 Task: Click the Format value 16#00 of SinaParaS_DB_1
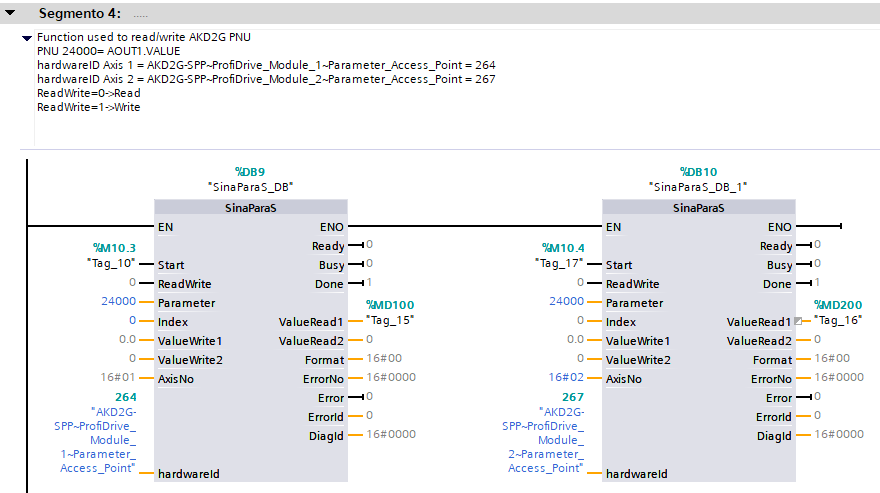(x=832, y=358)
